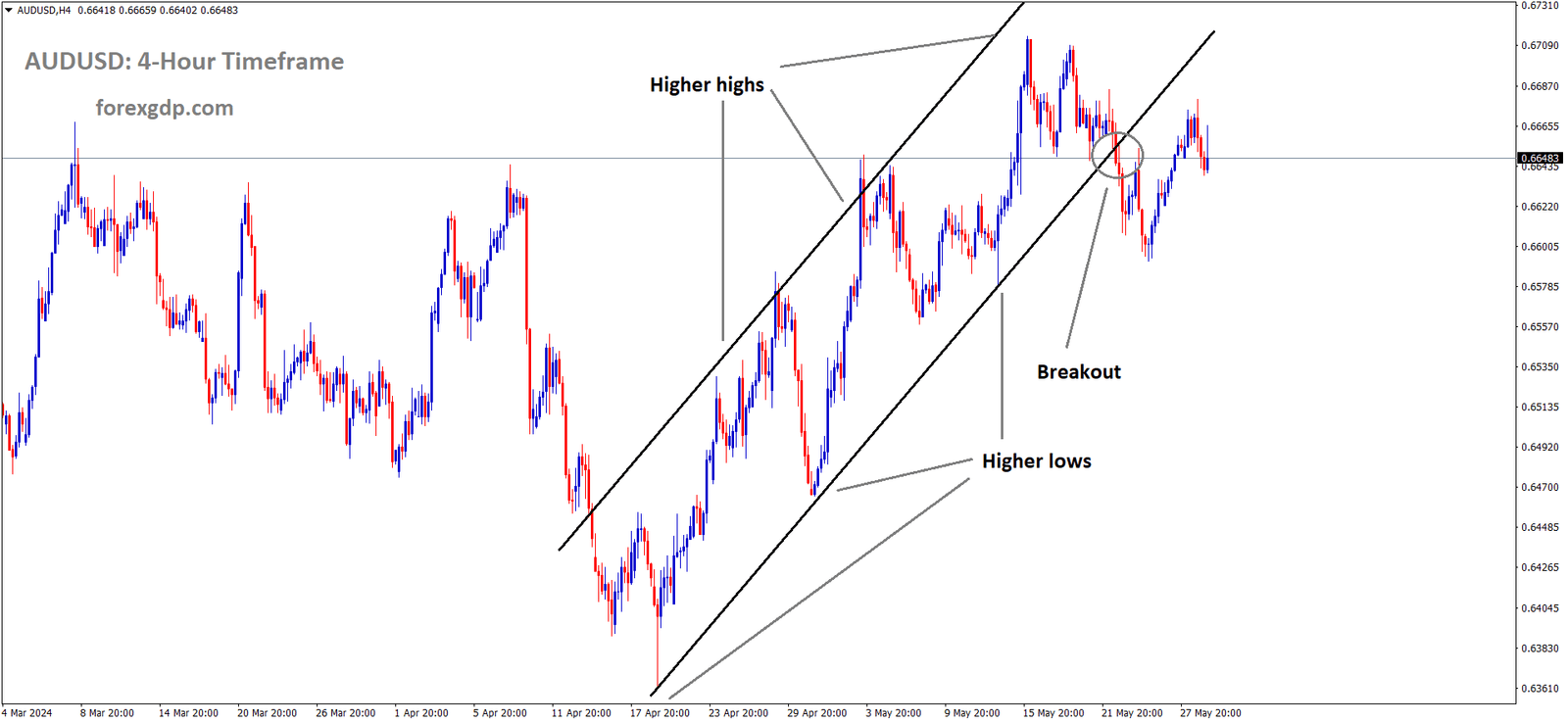Click the 27 May 20:00 time label

(1210, 713)
